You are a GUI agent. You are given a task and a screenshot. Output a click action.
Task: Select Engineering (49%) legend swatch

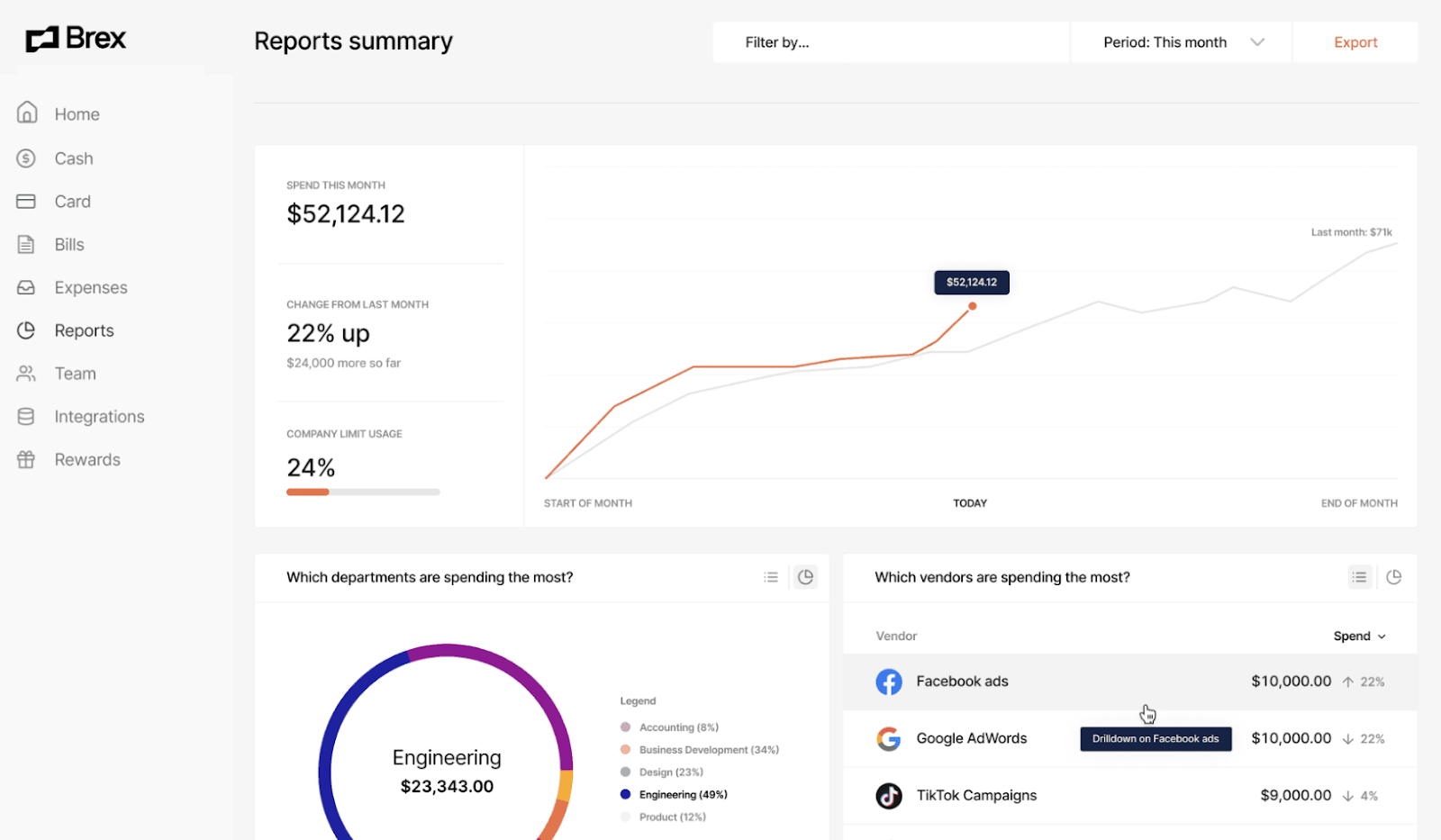pyautogui.click(x=625, y=794)
